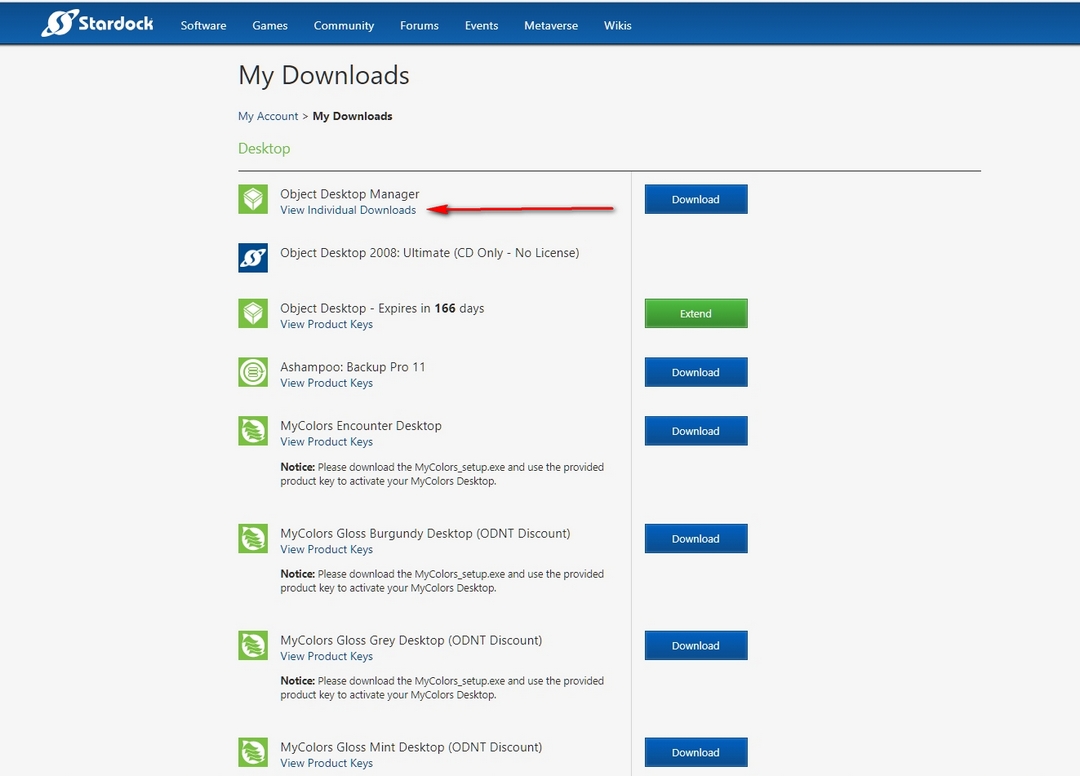The height and width of the screenshot is (776, 1080).
Task: Download Ashampoo Backup Pro 11
Action: (695, 372)
